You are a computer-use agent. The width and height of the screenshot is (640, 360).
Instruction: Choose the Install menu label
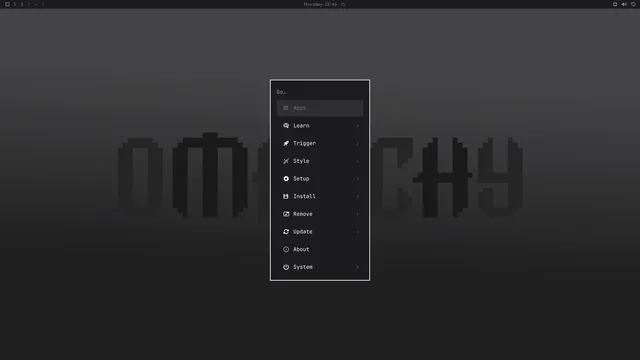pos(304,196)
